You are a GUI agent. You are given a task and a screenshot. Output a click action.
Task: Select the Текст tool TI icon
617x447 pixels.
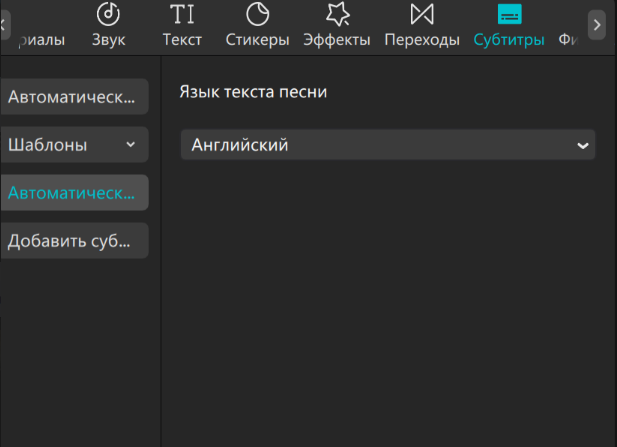[x=182, y=14]
